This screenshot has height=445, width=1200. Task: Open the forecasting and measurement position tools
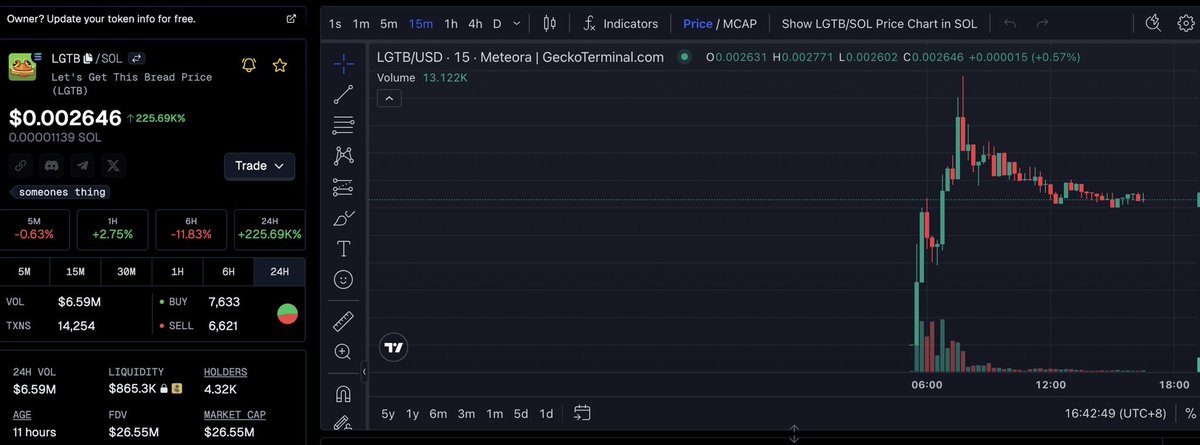tap(343, 186)
